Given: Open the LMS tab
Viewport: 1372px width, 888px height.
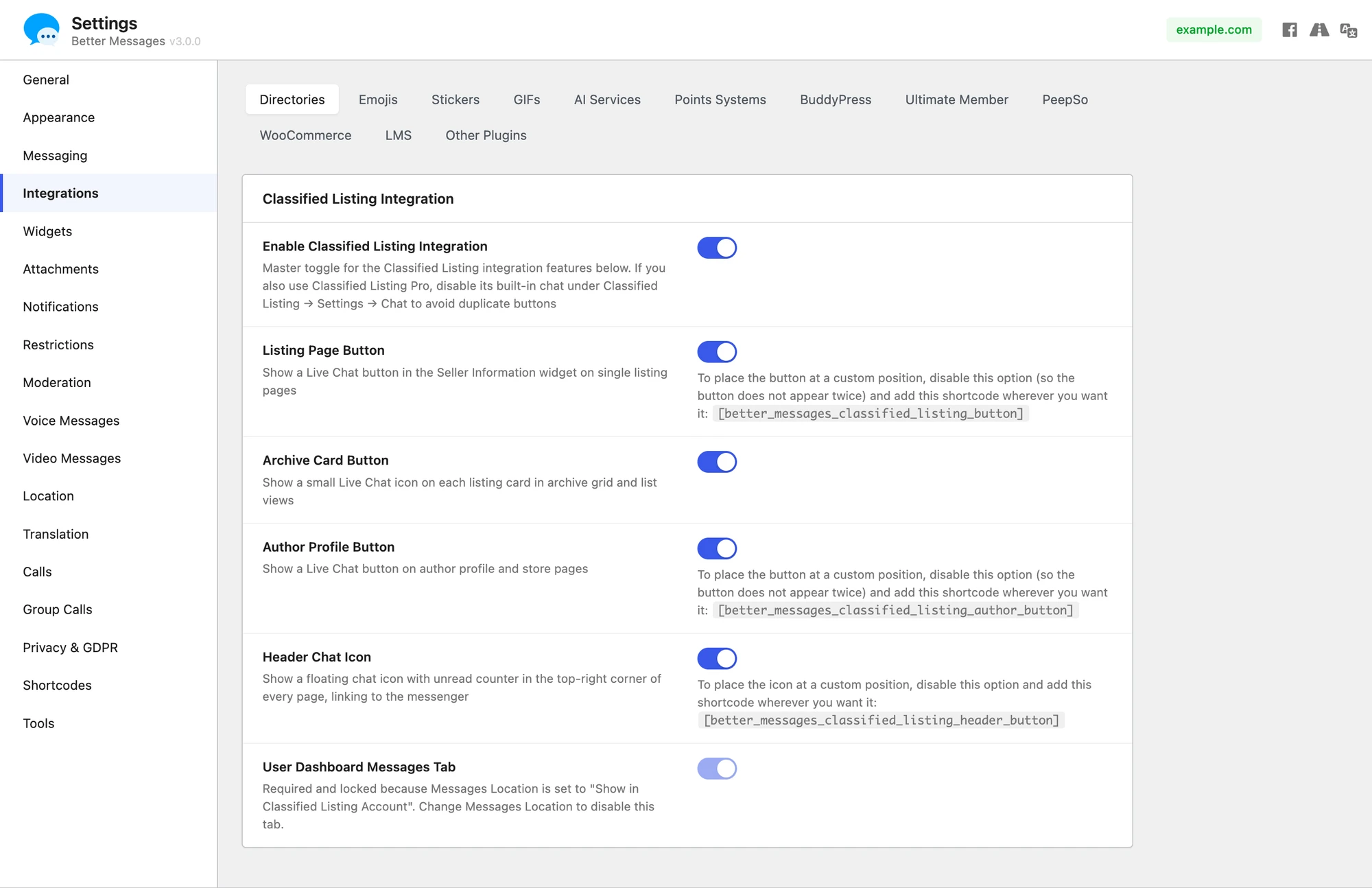Looking at the screenshot, I should [399, 135].
